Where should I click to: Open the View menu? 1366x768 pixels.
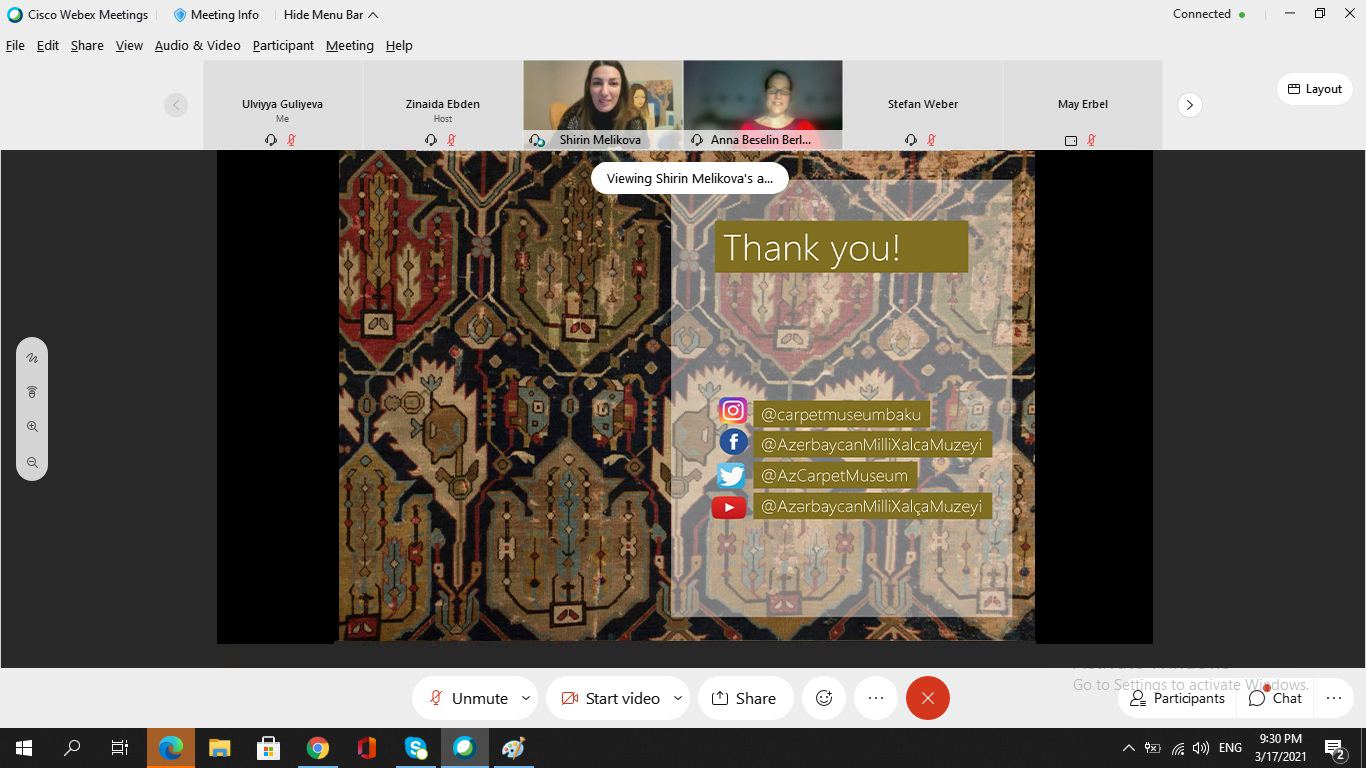(x=129, y=45)
